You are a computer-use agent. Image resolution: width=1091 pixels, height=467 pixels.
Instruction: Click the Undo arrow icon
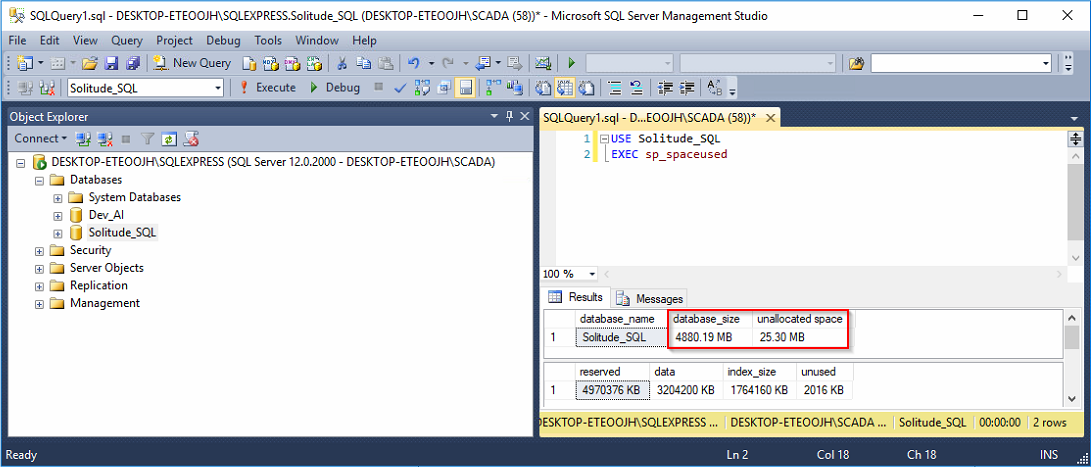[x=413, y=63]
